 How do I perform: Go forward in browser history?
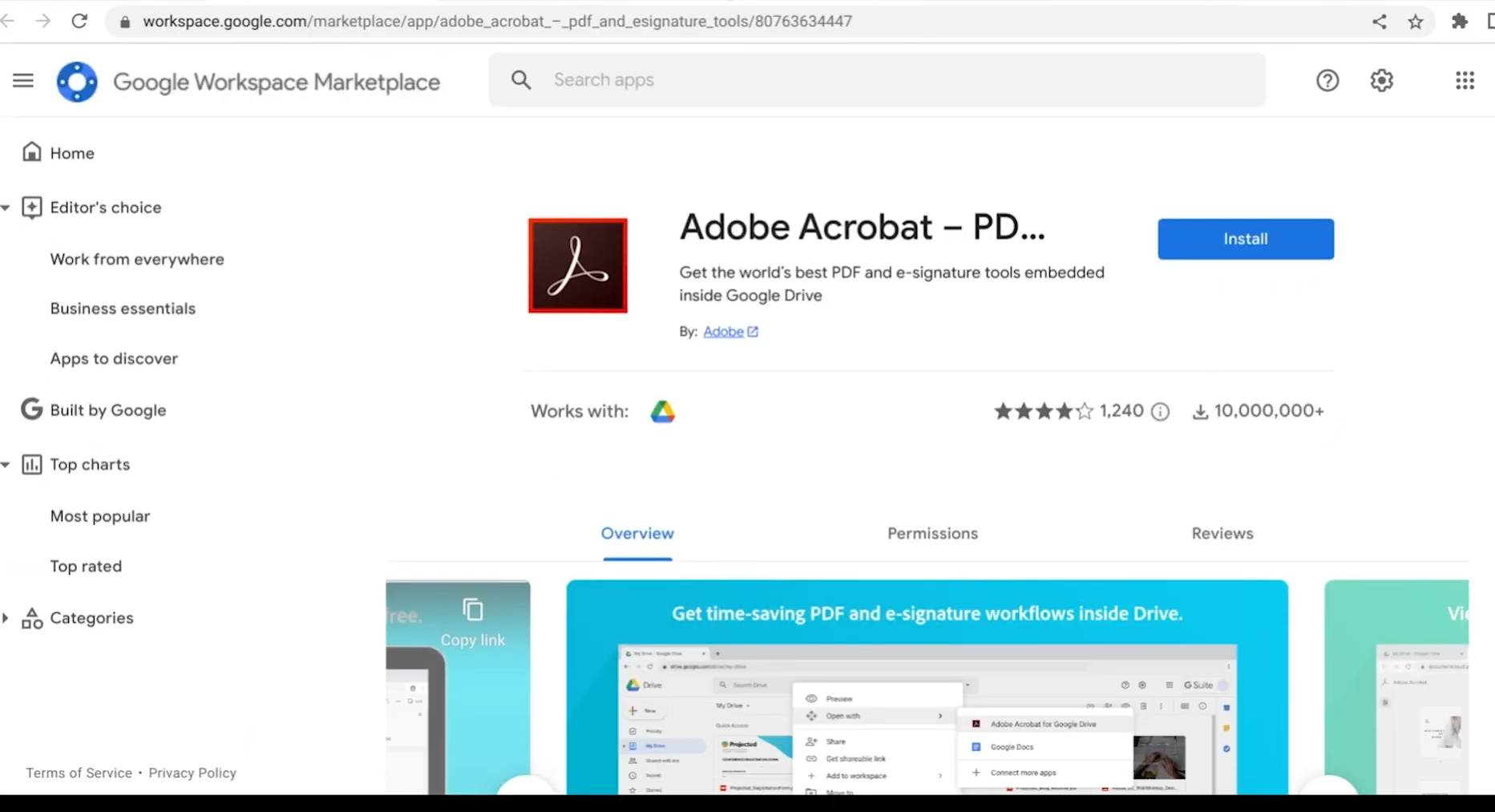click(x=43, y=21)
